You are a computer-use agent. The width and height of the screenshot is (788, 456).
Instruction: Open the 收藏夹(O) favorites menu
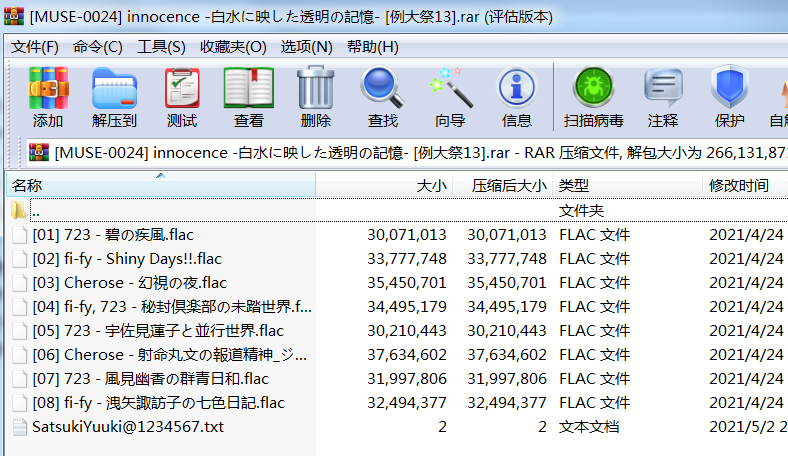point(233,47)
